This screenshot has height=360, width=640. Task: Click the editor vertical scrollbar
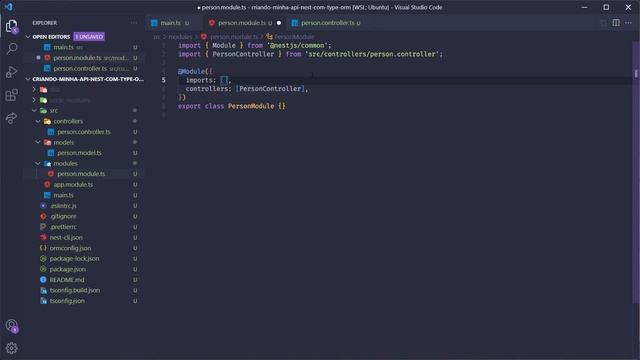(x=636, y=171)
